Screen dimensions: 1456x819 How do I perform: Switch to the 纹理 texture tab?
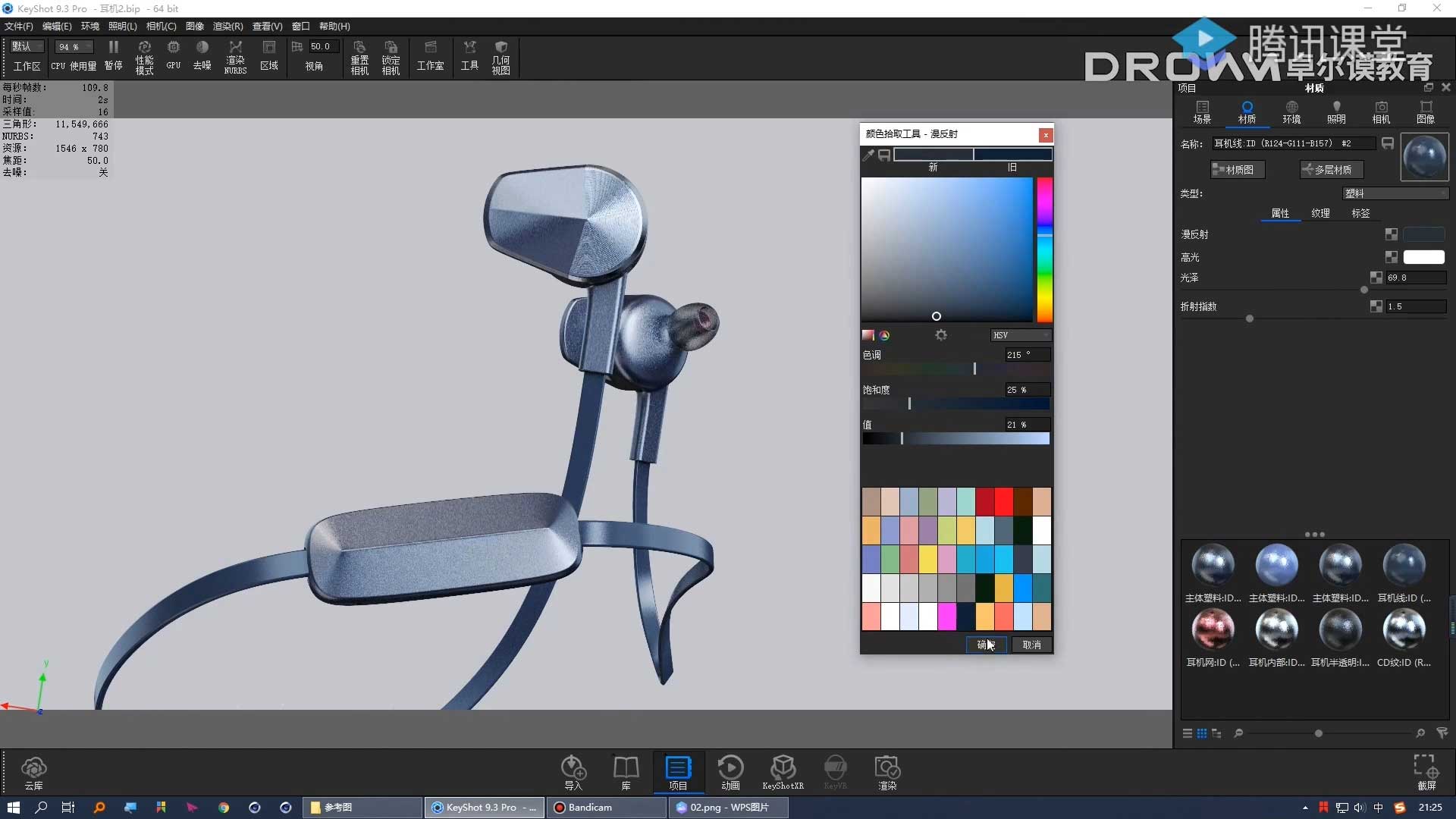point(1320,213)
